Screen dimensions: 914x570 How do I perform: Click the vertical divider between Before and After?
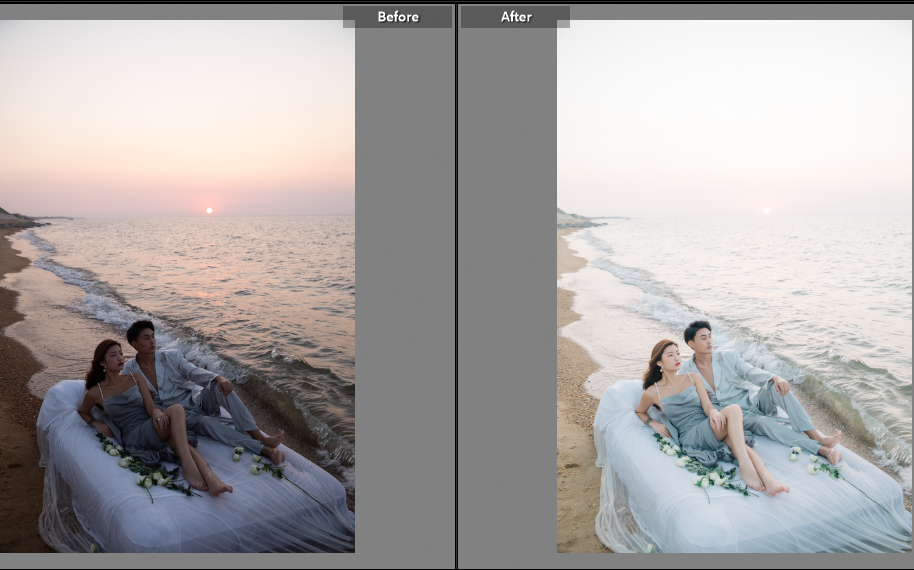(x=456, y=285)
